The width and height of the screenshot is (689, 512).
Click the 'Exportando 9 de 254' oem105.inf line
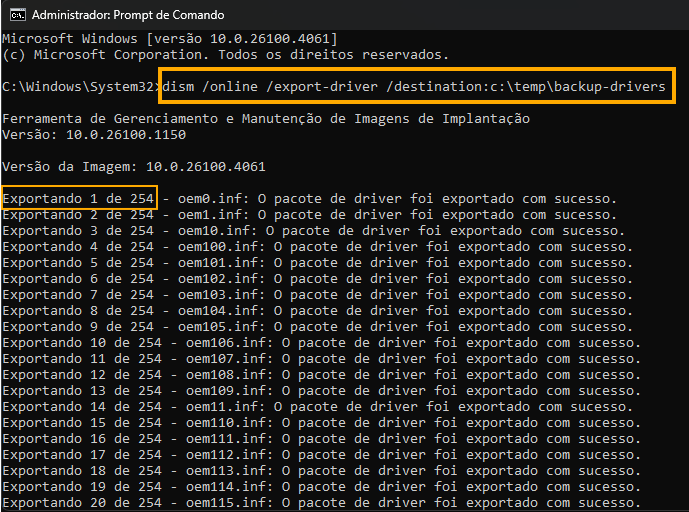[318, 327]
